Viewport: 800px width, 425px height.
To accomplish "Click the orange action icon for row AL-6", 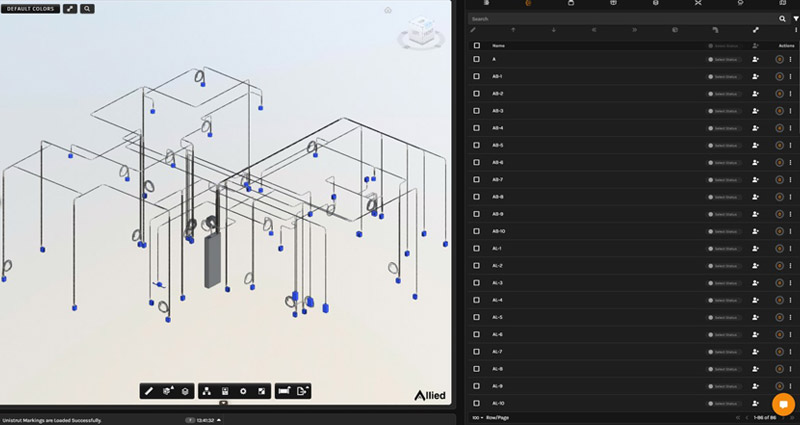I will [779, 335].
